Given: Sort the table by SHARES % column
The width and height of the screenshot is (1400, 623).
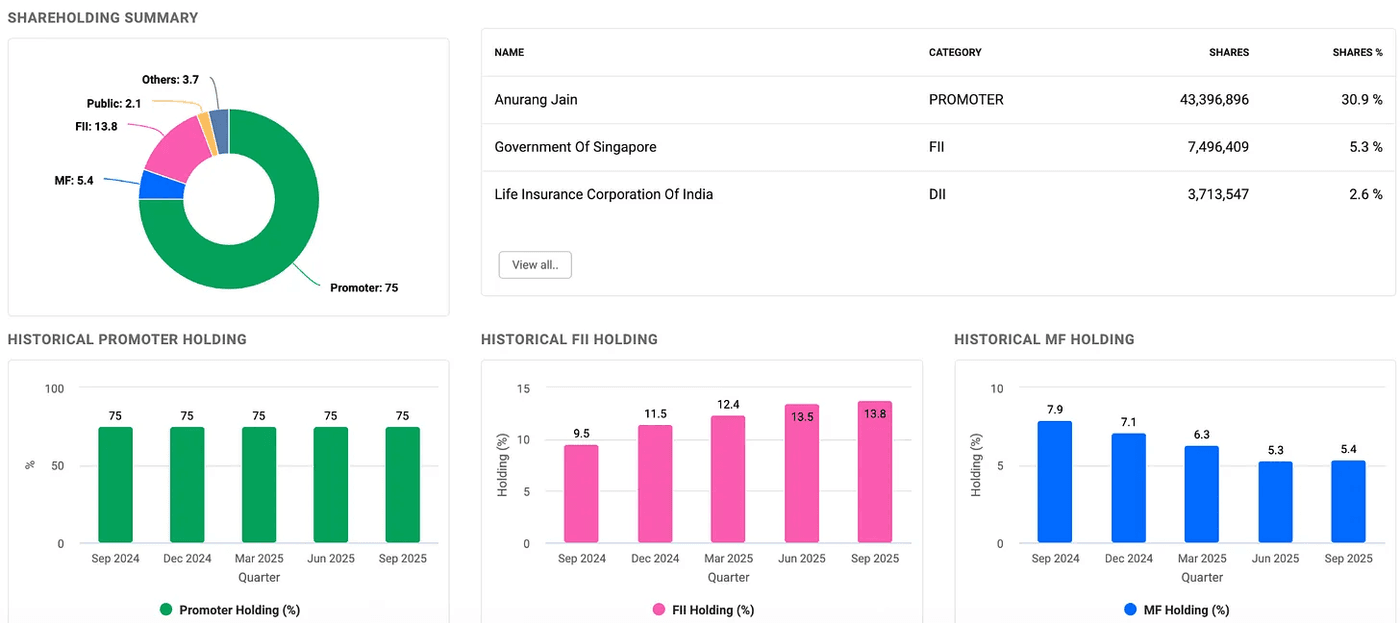Looking at the screenshot, I should click(x=1356, y=52).
